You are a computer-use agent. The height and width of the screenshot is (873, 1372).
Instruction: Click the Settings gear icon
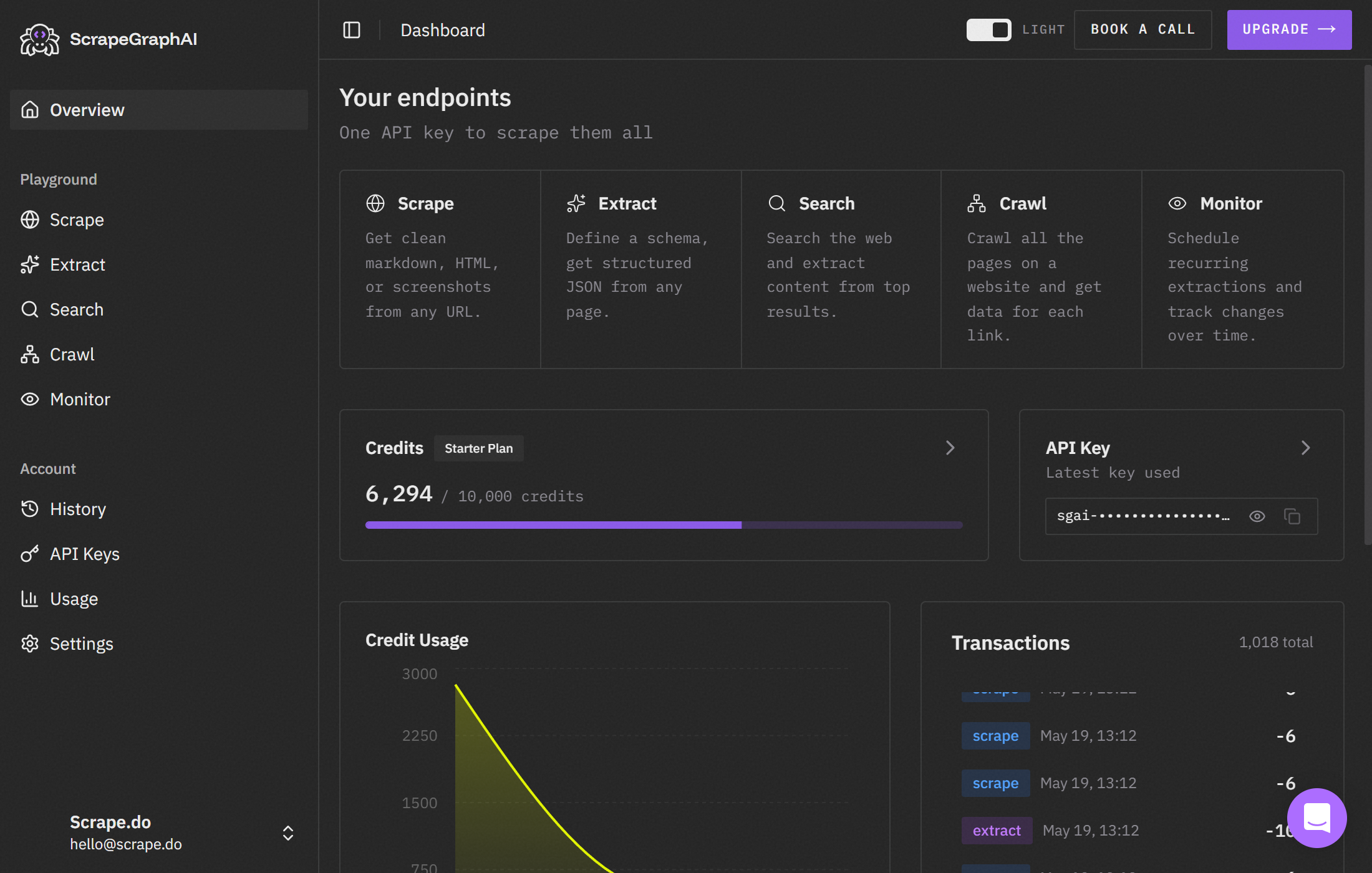(30, 644)
